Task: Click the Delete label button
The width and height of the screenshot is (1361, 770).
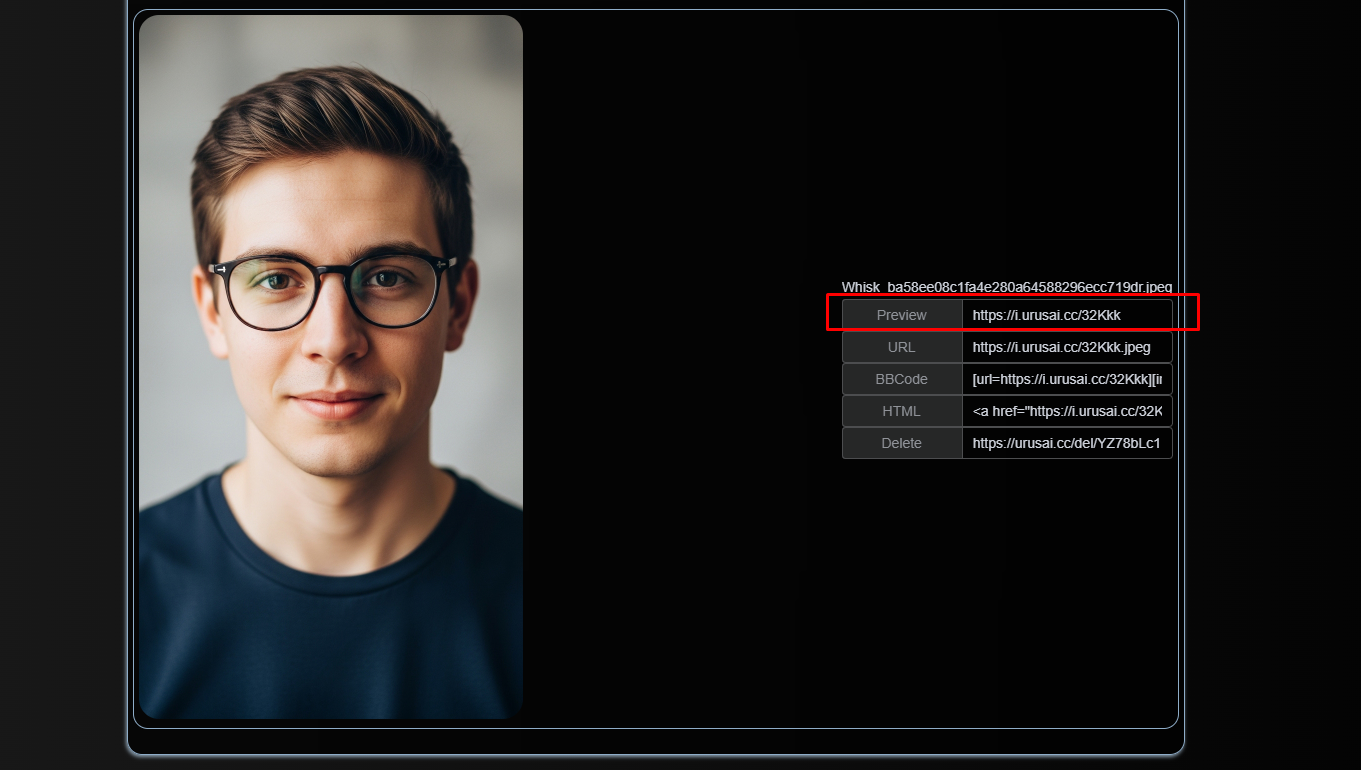Action: click(900, 443)
